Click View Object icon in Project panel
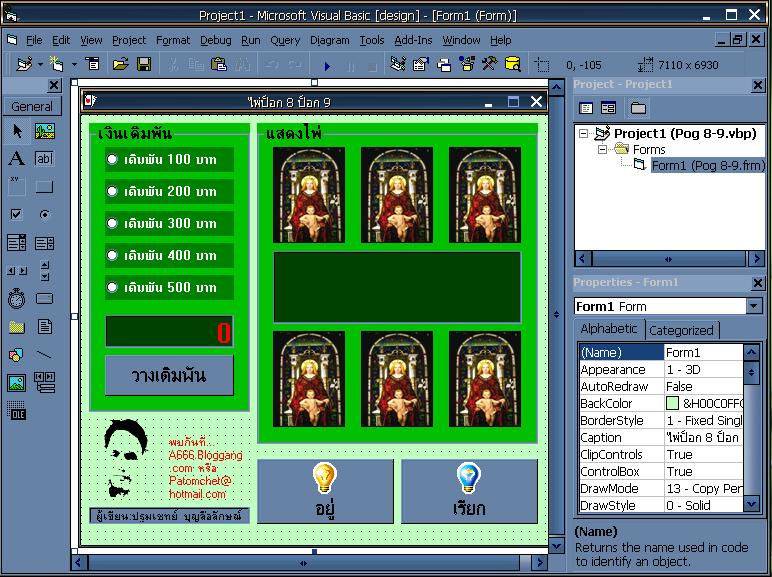772x577 pixels. [609, 108]
